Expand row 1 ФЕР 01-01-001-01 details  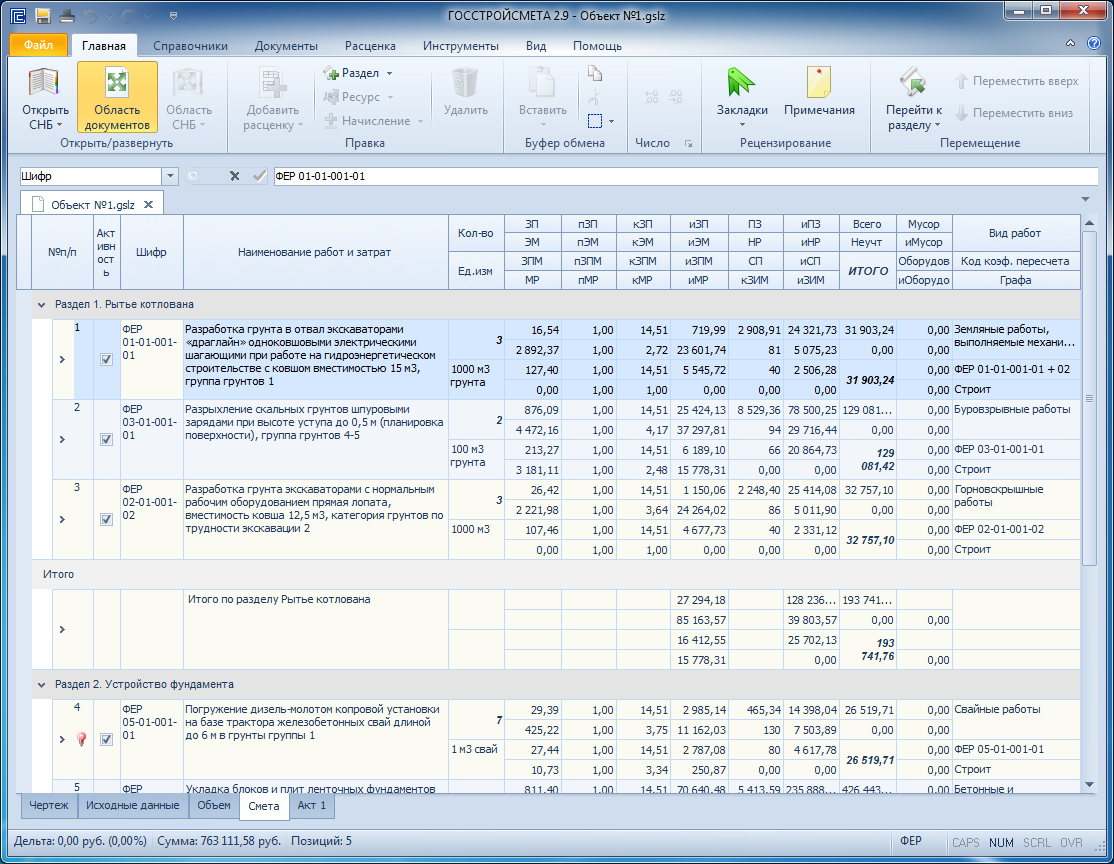pos(63,360)
